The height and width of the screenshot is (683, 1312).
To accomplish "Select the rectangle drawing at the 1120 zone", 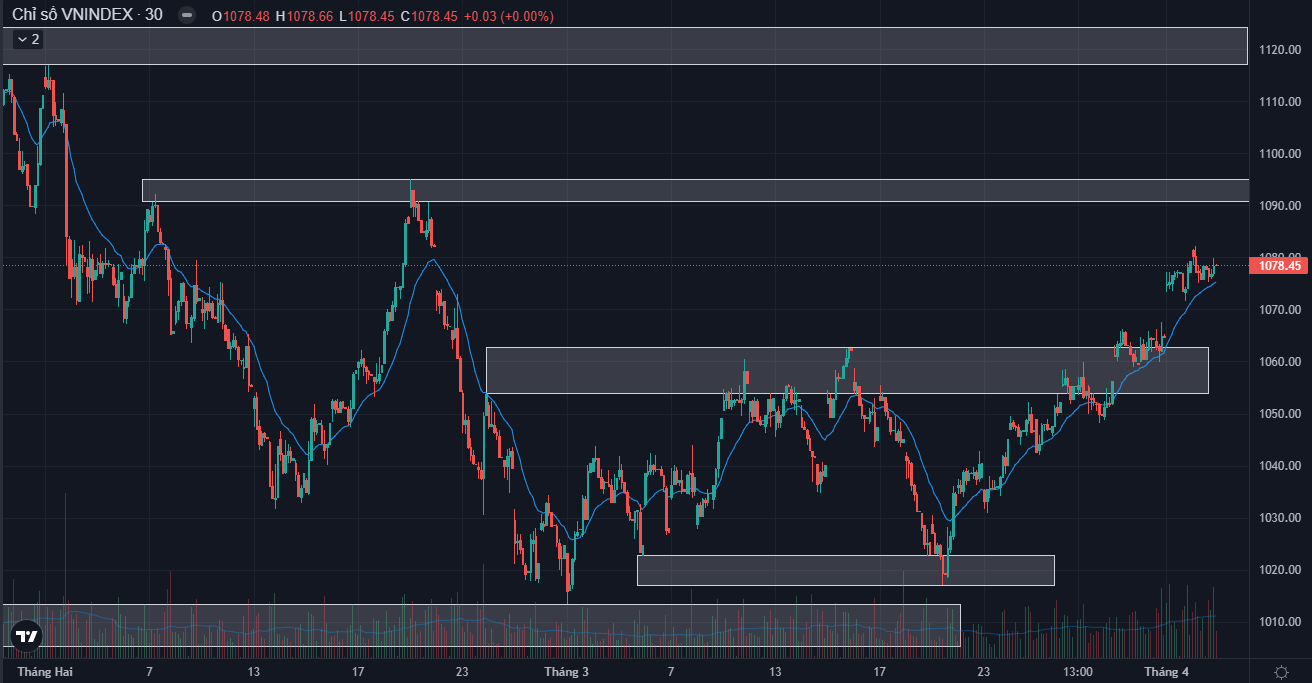I will 625,46.
